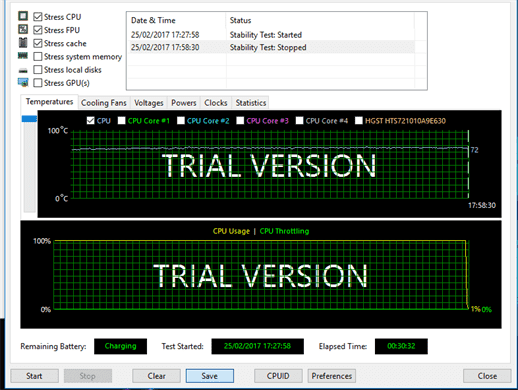This screenshot has width=518, height=390.
Task: Open the Voltages tab
Action: (149, 103)
